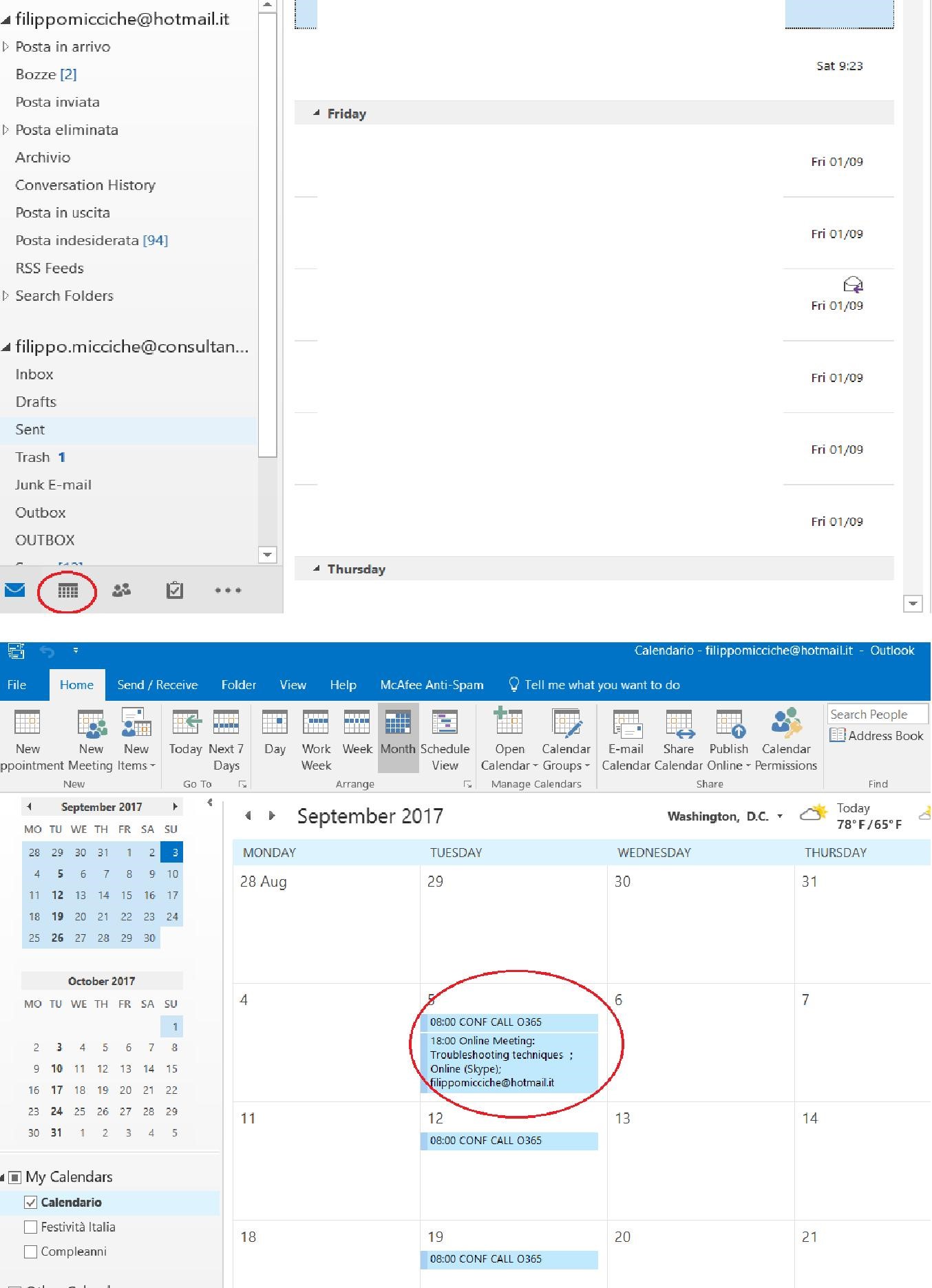Go to next month in mini calendar
932x1288 pixels.
[x=175, y=806]
